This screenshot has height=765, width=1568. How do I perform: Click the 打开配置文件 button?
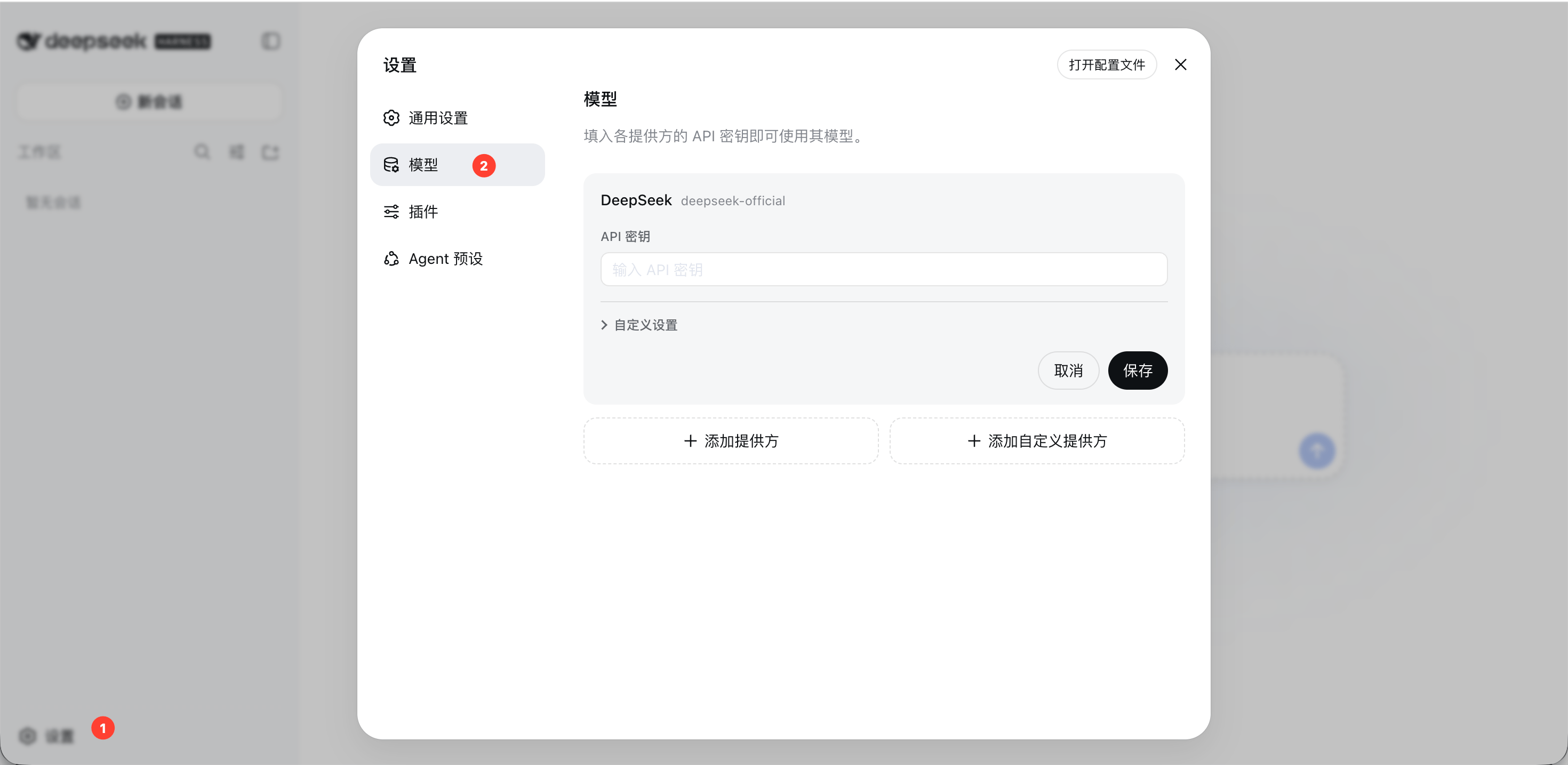[x=1107, y=65]
